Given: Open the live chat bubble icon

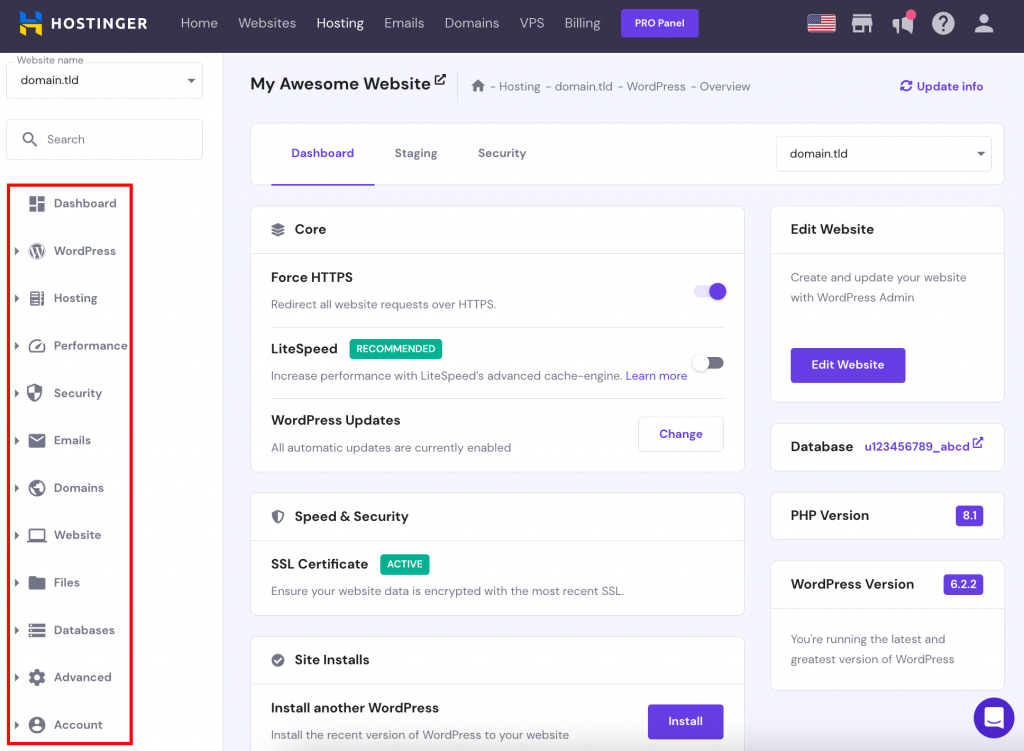Looking at the screenshot, I should [994, 717].
